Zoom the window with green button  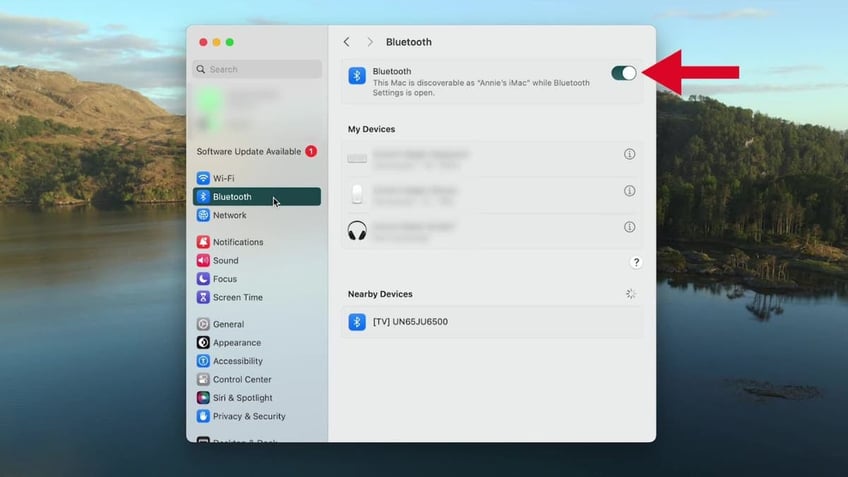point(230,42)
